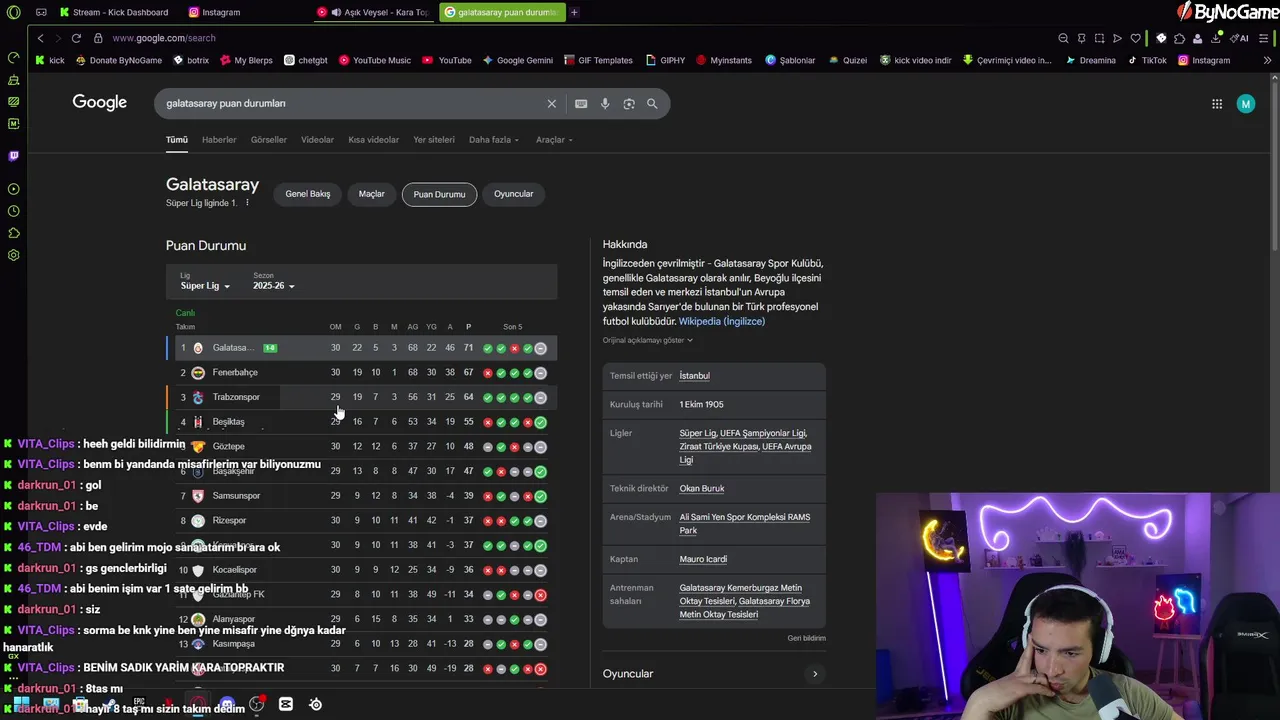Open the Wikipedia (İngilizce) link
Image resolution: width=1280 pixels, height=720 pixels.
coord(721,321)
